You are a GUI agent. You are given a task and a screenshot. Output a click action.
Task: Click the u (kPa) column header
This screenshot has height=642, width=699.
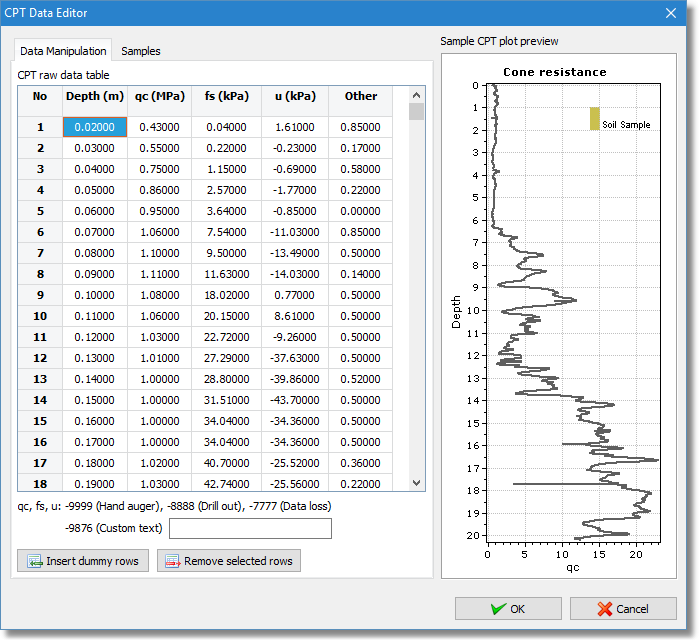coord(295,97)
